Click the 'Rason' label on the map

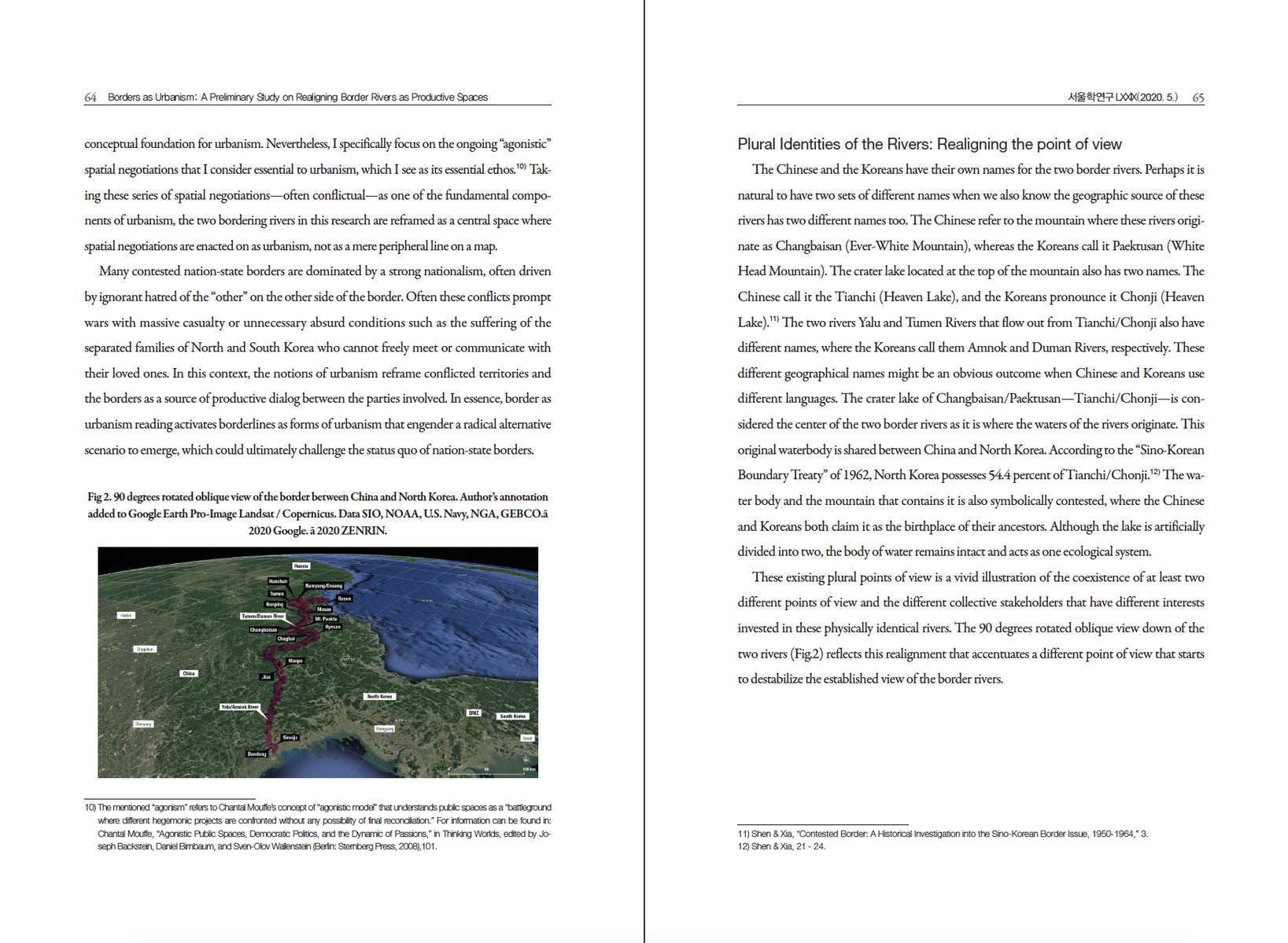point(345,599)
